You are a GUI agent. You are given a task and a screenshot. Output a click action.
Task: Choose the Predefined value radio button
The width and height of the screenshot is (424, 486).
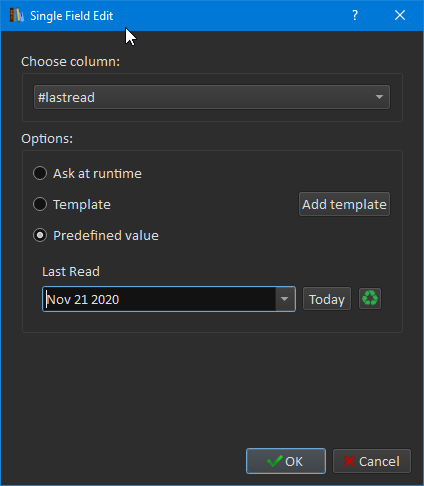coord(96,235)
